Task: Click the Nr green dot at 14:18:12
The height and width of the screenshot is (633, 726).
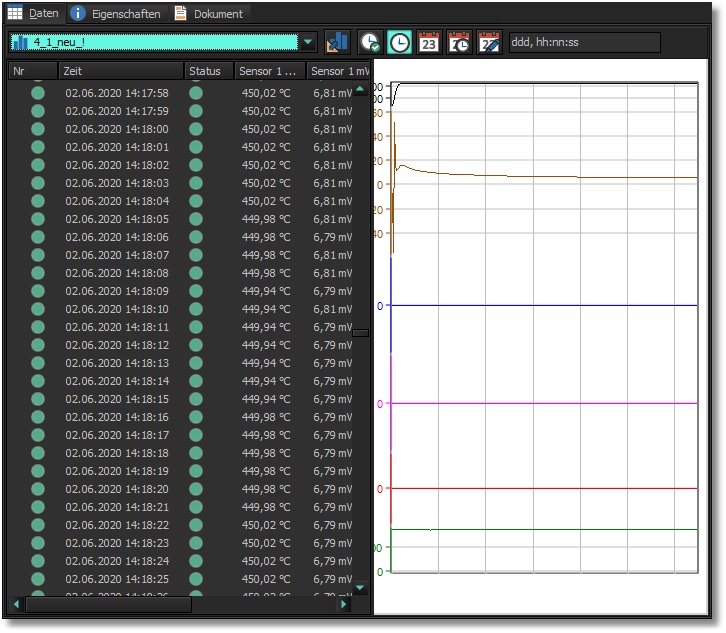Action: (x=38, y=345)
